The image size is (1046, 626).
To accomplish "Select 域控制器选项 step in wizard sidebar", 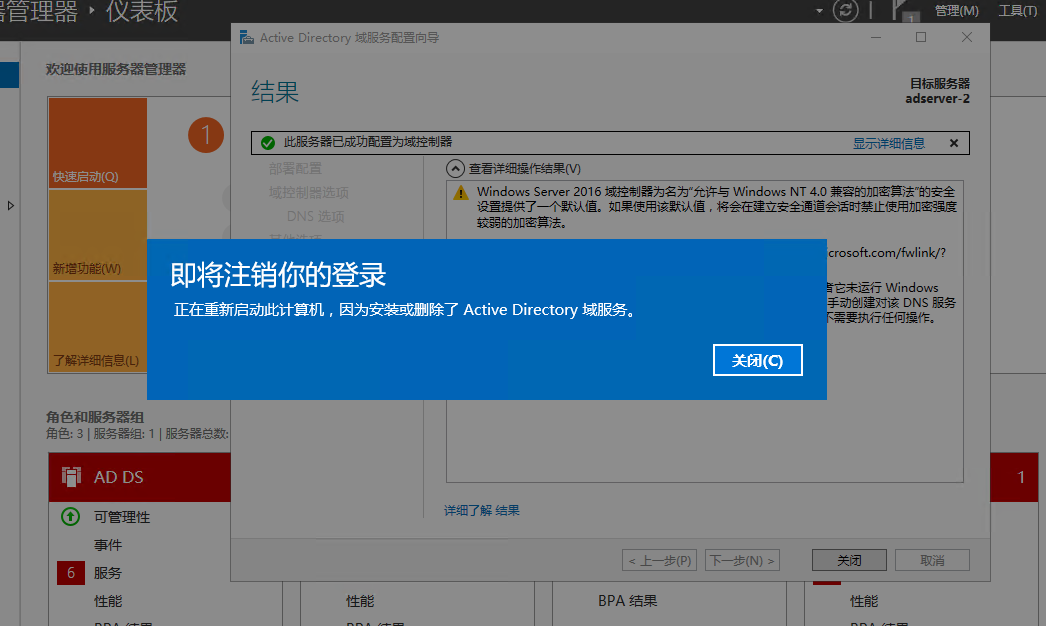I will [309, 193].
